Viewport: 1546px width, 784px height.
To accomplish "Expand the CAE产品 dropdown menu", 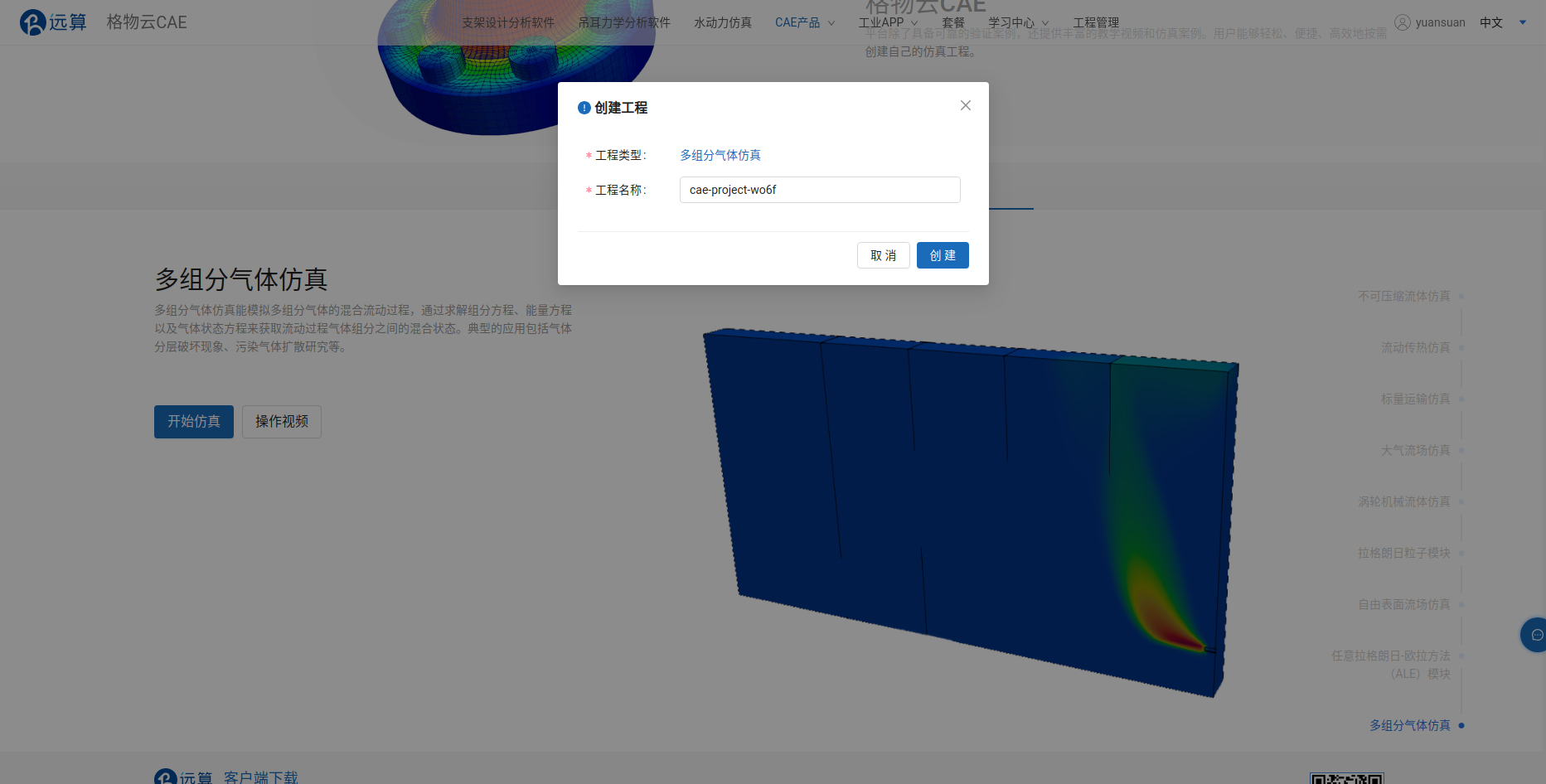I will [x=805, y=22].
